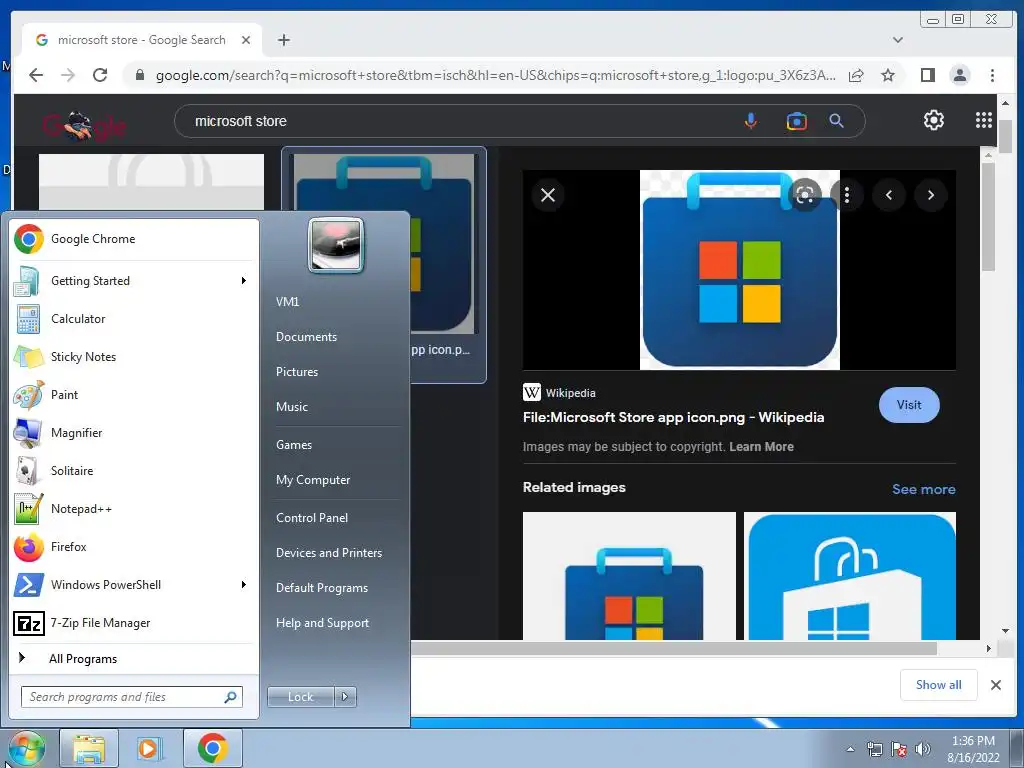
Task: Open blue Windows store related image
Action: click(850, 575)
